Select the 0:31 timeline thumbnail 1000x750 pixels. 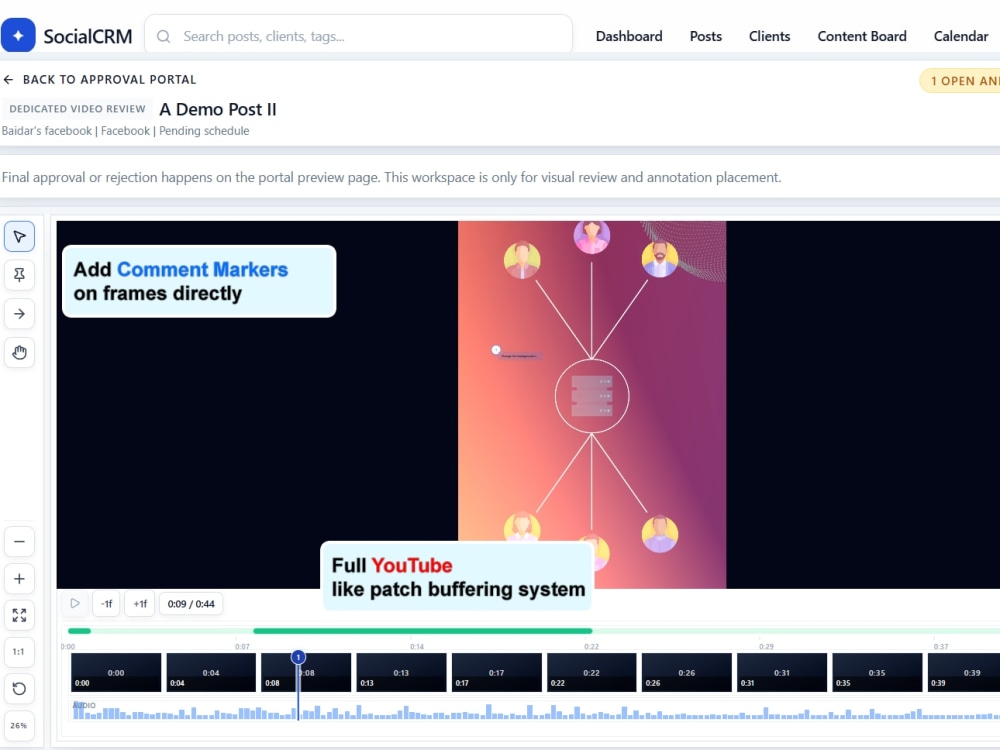click(782, 672)
